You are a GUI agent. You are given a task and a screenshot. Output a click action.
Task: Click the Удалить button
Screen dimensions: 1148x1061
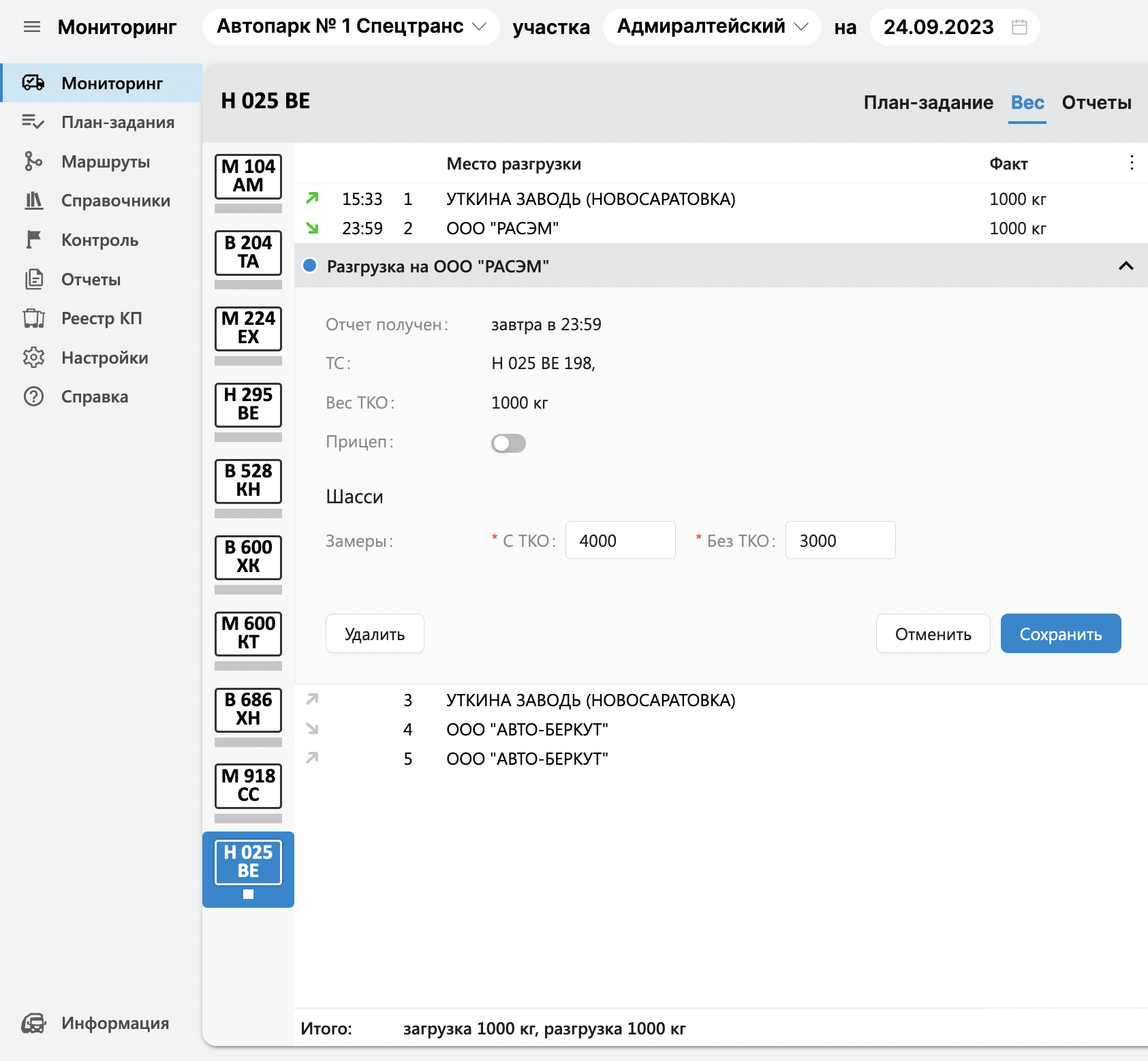pos(375,634)
